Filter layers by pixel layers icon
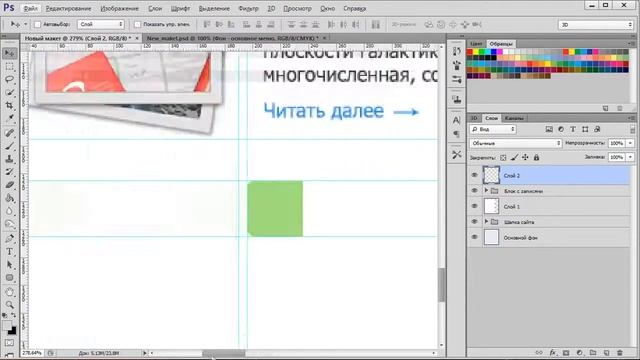640x360 pixels. [x=549, y=129]
